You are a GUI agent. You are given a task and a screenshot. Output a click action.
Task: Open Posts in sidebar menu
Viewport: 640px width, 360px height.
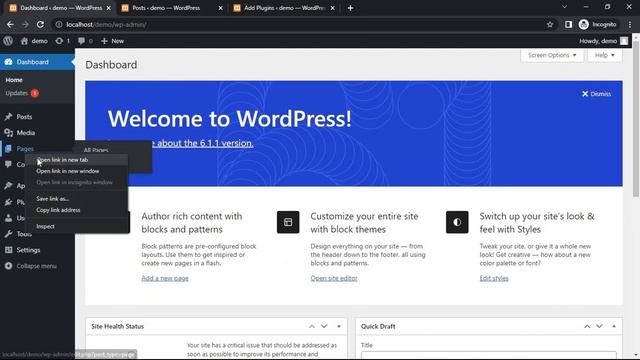point(24,117)
